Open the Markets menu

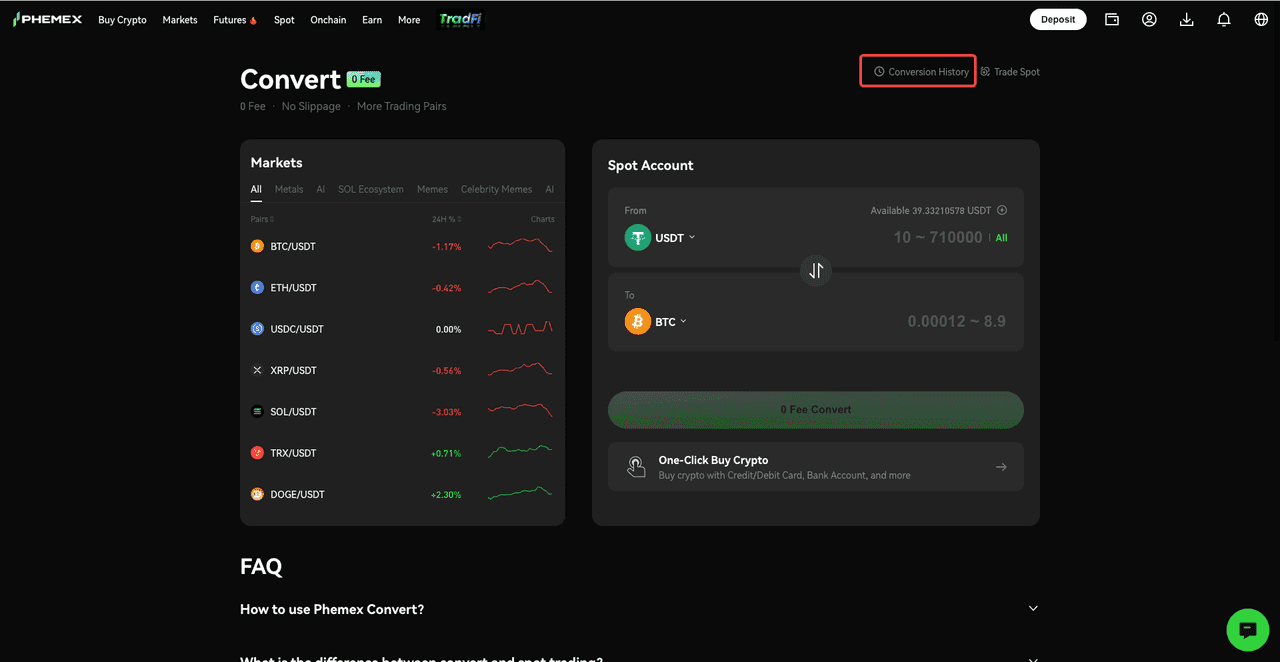coord(180,20)
